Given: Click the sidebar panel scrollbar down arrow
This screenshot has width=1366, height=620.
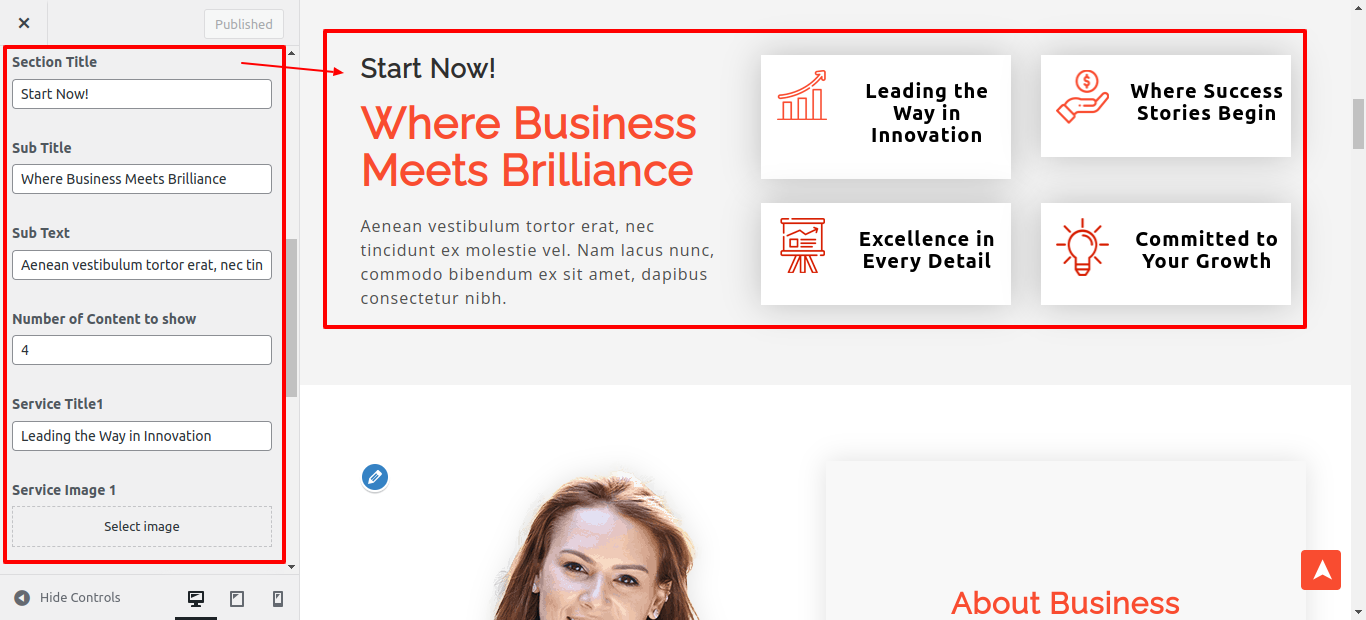Looking at the screenshot, I should (291, 567).
